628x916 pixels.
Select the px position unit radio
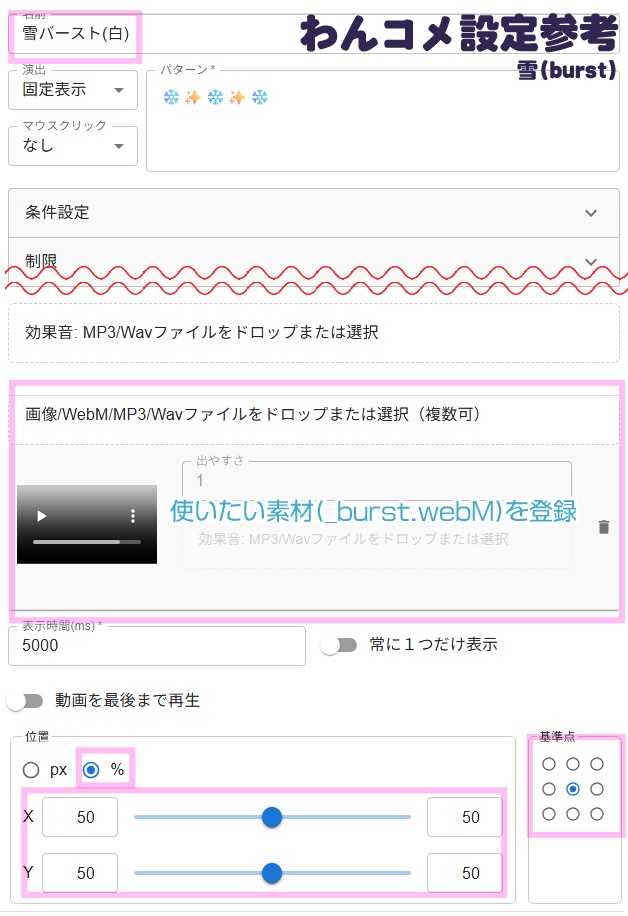tap(31, 770)
